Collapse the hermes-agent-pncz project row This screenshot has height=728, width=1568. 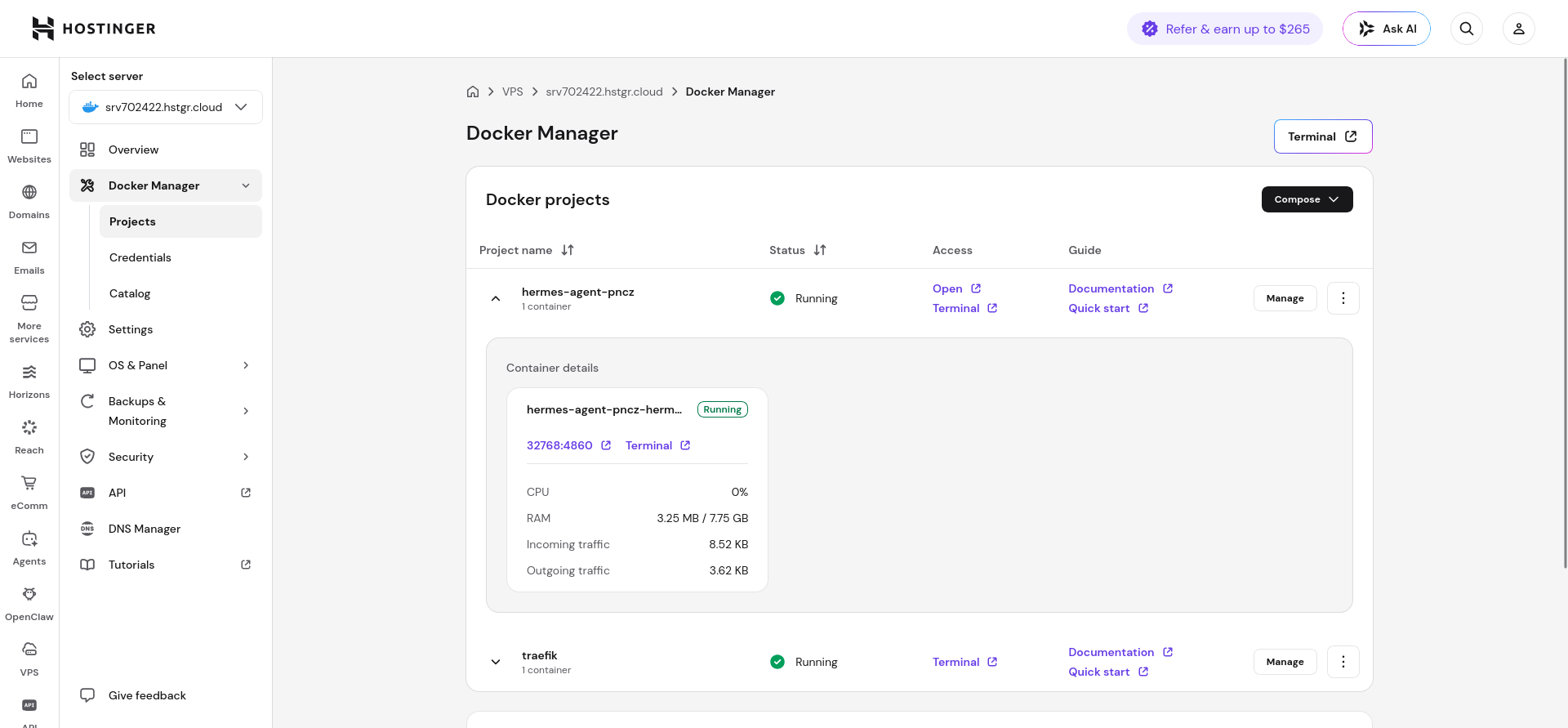point(496,298)
